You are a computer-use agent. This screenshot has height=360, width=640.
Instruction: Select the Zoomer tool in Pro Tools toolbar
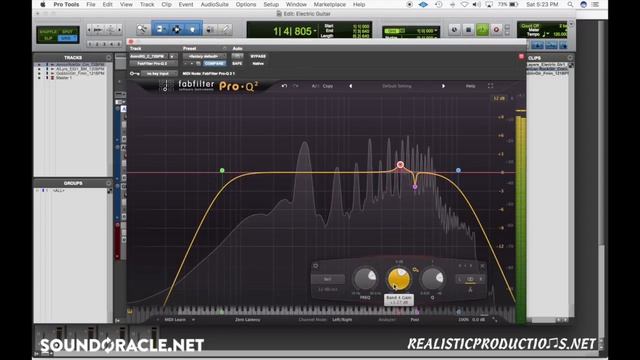(142, 29)
